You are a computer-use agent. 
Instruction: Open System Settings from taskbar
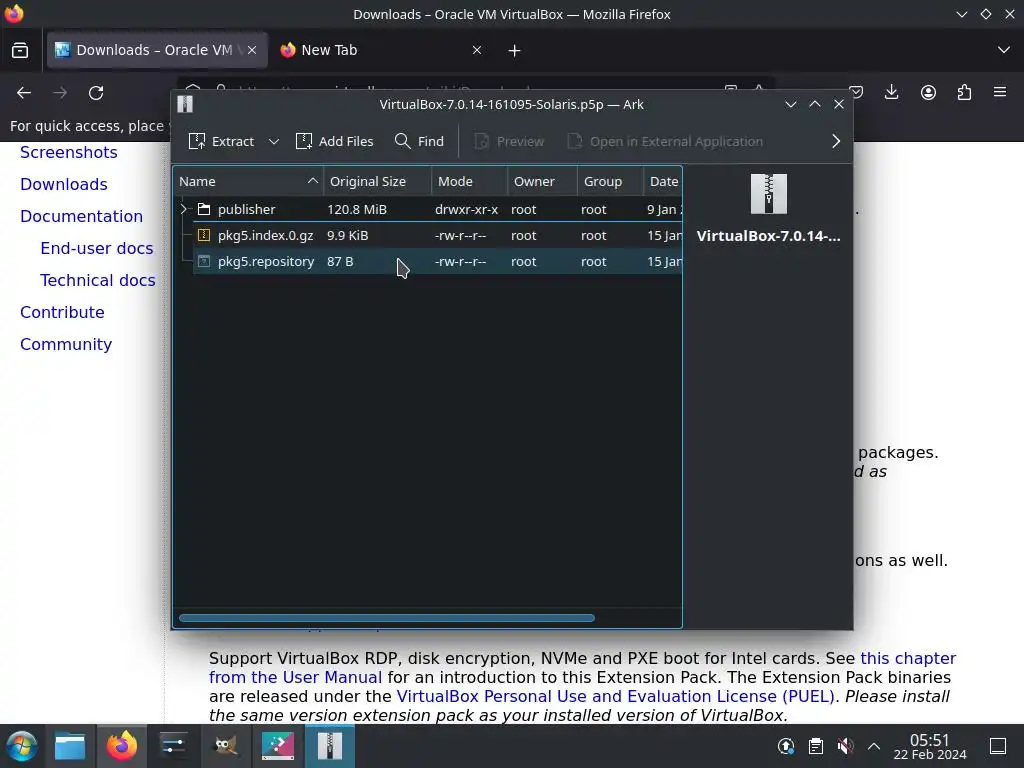(x=173, y=746)
